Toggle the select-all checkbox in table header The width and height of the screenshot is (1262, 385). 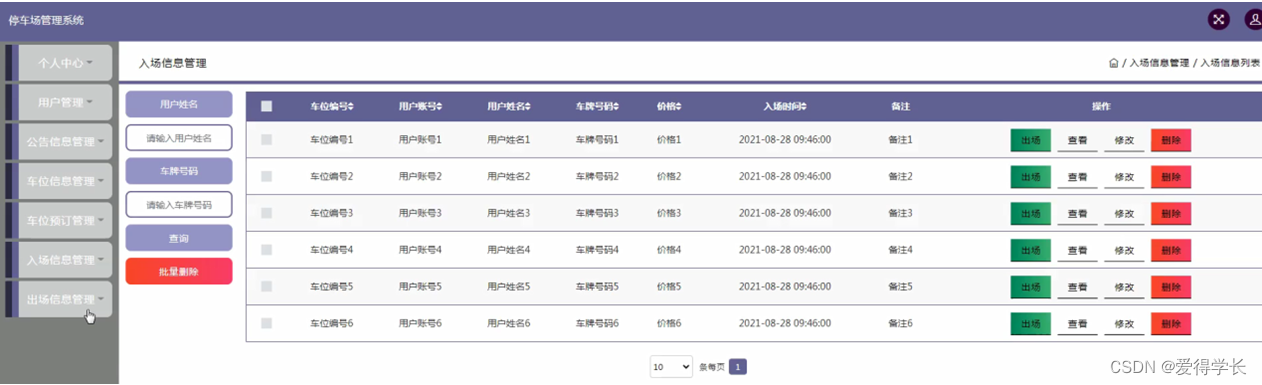click(x=266, y=106)
